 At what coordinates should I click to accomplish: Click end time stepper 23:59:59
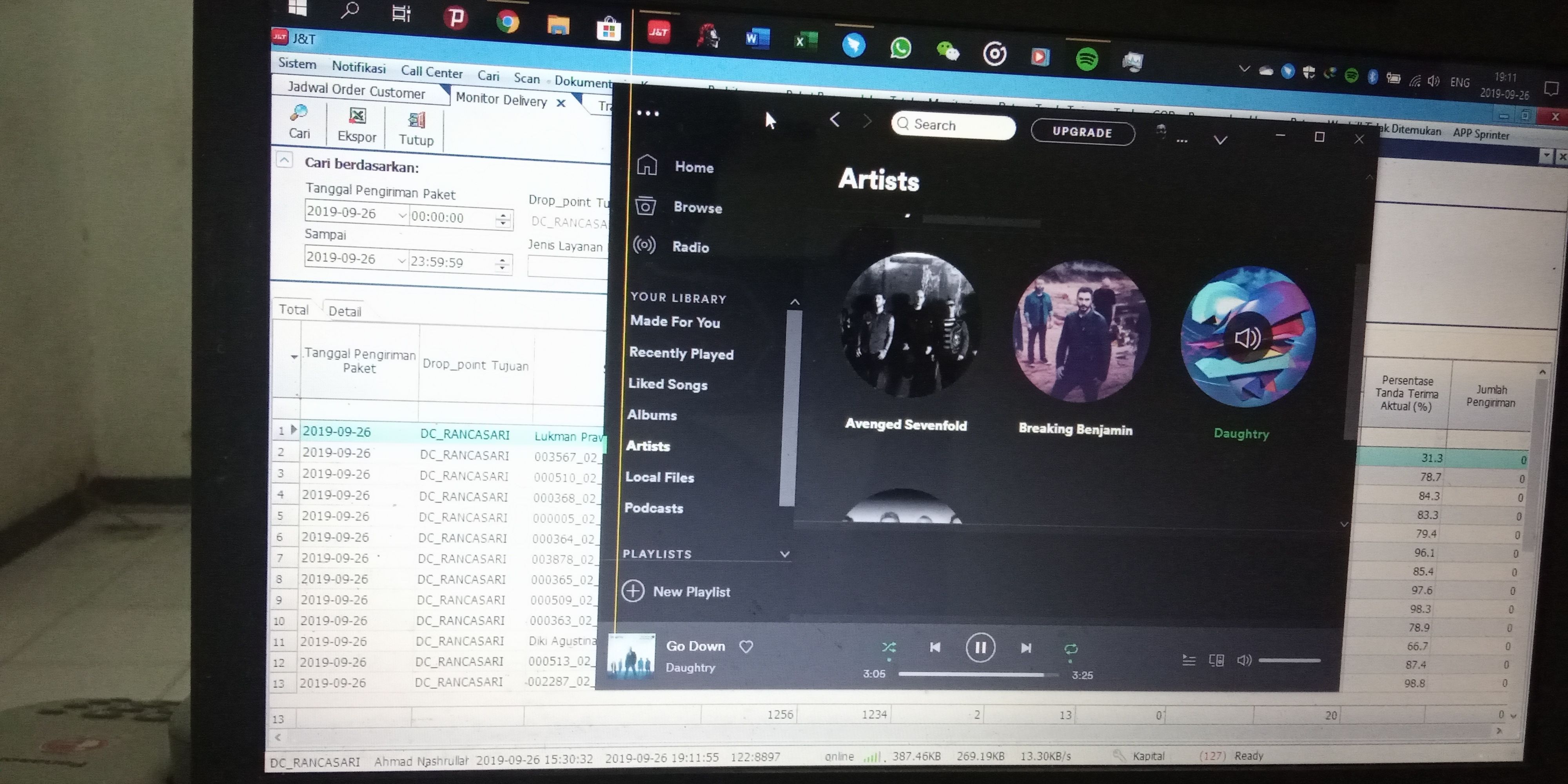click(x=502, y=263)
